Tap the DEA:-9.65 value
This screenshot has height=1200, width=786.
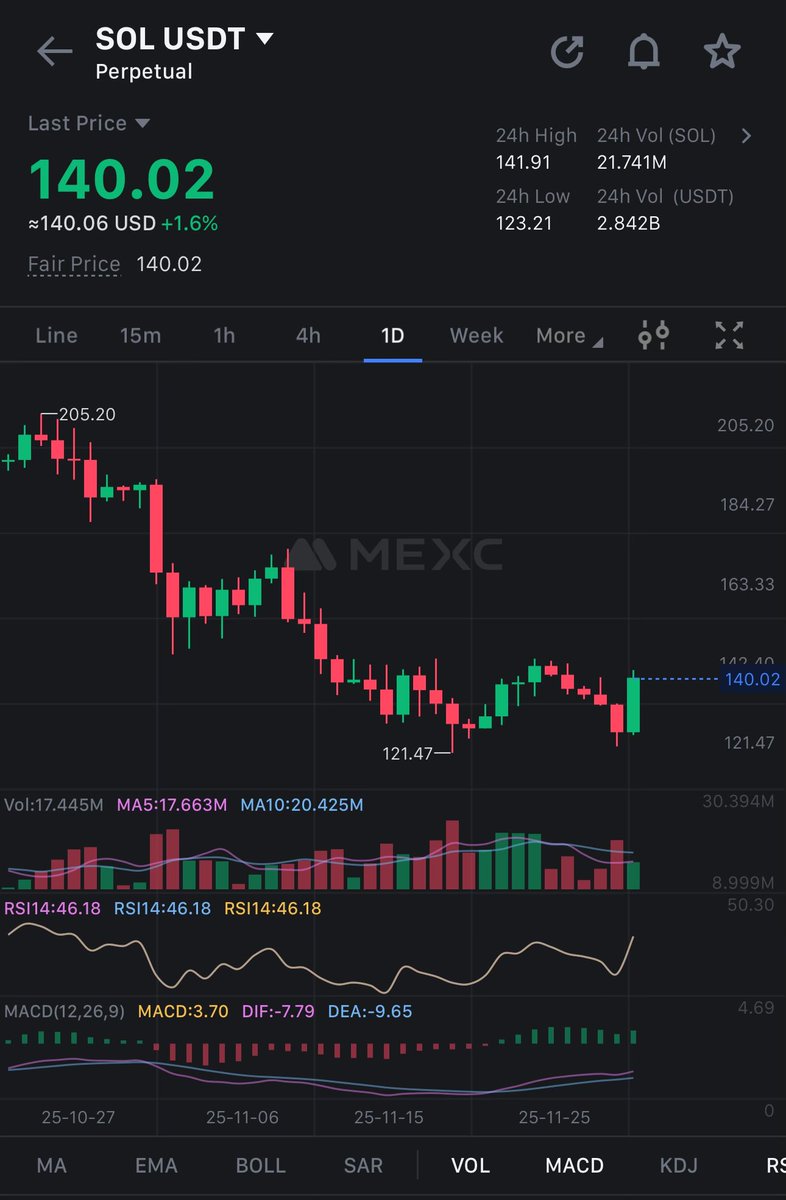click(x=370, y=1011)
